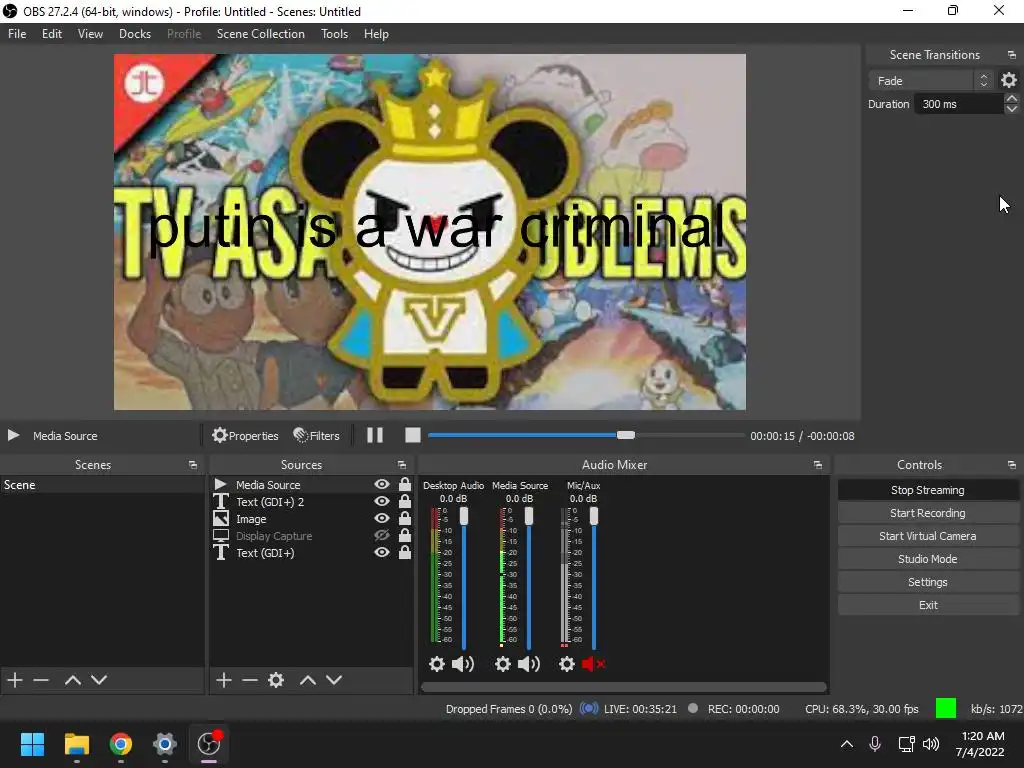Open Media Source Properties gear
The height and width of the screenshot is (768, 1024).
coord(245,436)
